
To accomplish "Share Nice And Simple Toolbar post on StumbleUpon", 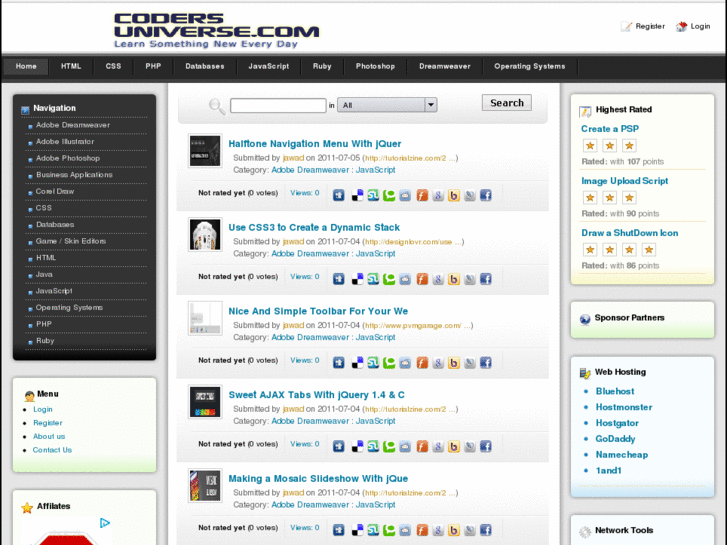I will tap(373, 363).
